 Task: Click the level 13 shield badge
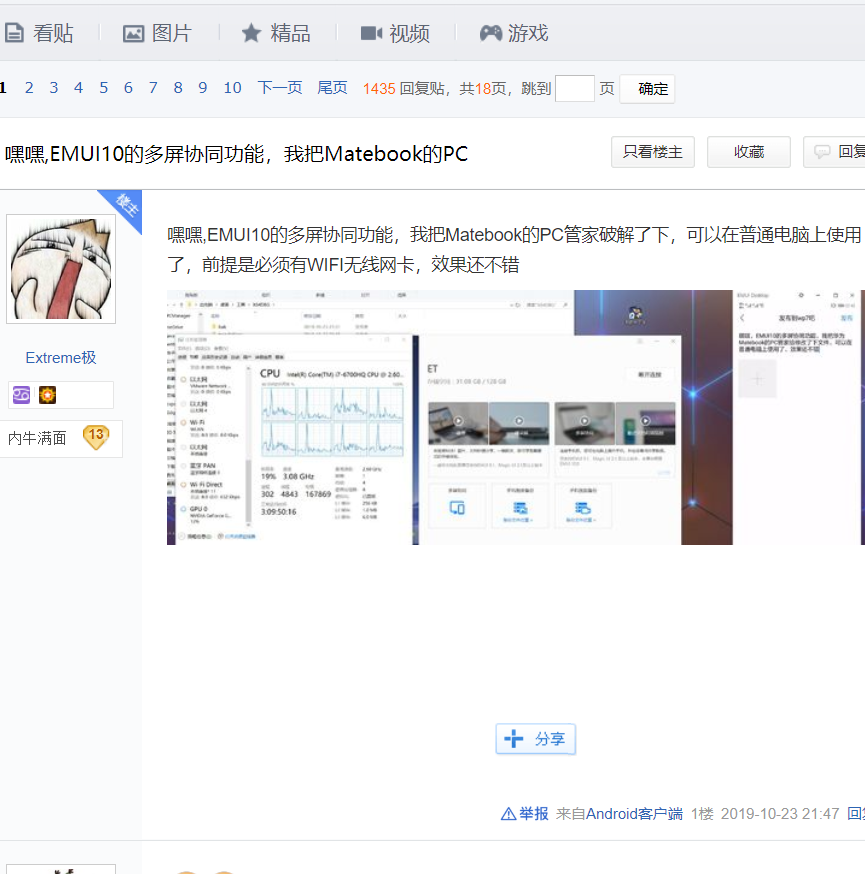96,437
